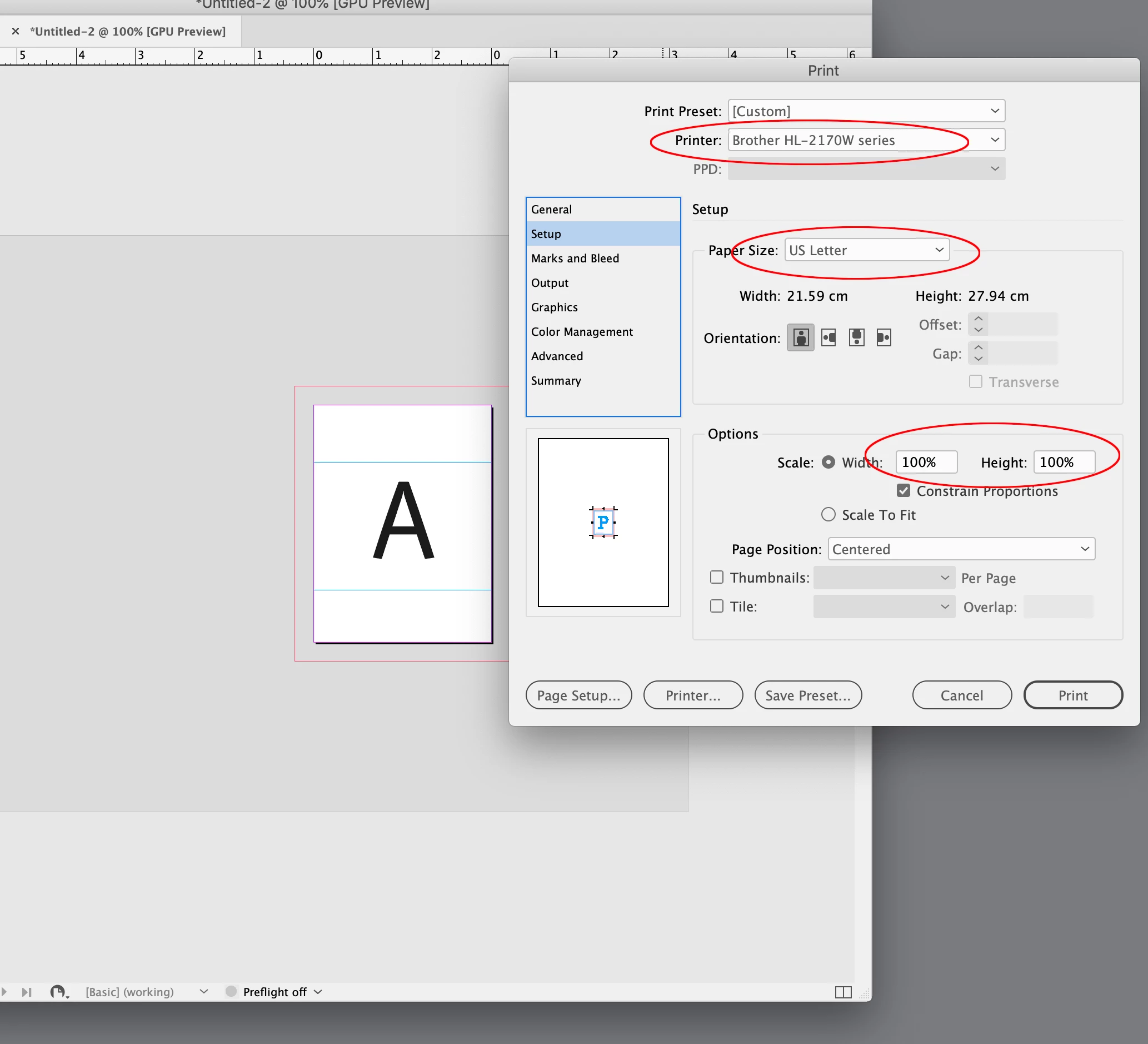The image size is (1148, 1044).
Task: Open the Printer dropdown
Action: pos(866,140)
